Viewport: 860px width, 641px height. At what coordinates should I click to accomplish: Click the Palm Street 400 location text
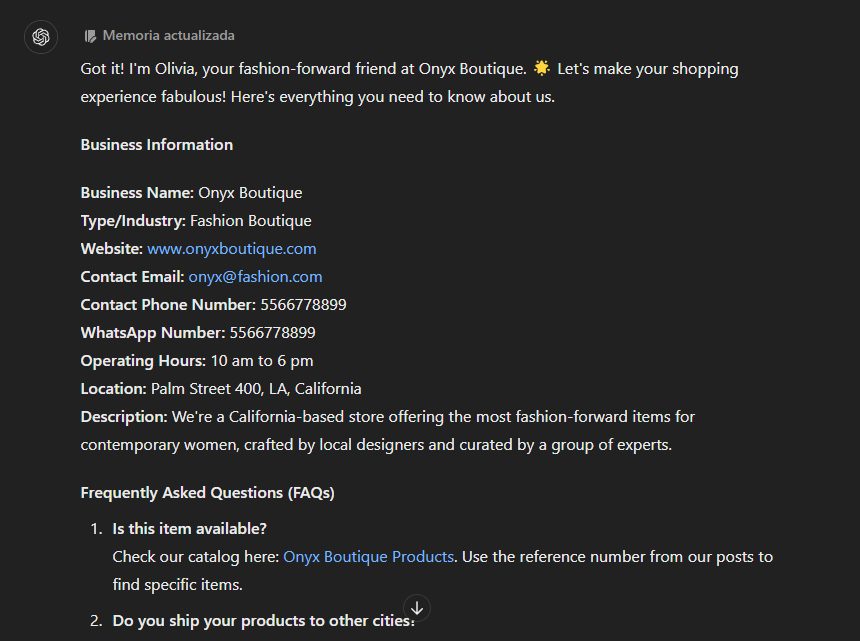[255, 389]
